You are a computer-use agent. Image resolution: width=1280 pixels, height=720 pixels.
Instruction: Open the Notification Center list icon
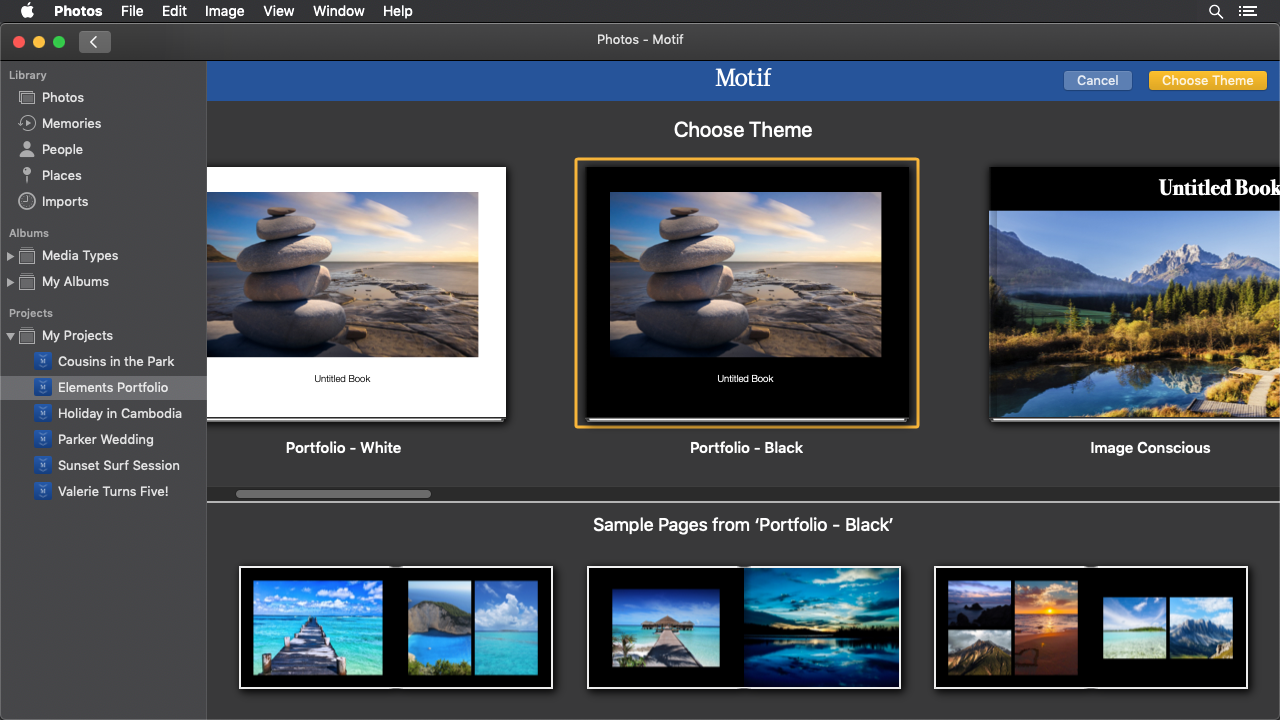[1247, 11]
